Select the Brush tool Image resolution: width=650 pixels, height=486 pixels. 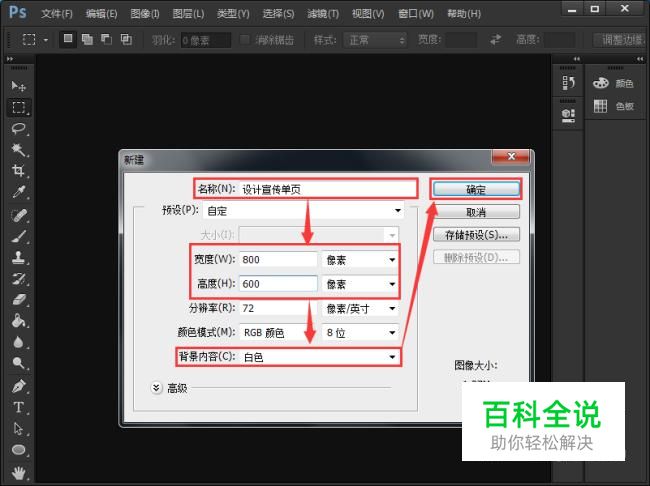(18, 236)
